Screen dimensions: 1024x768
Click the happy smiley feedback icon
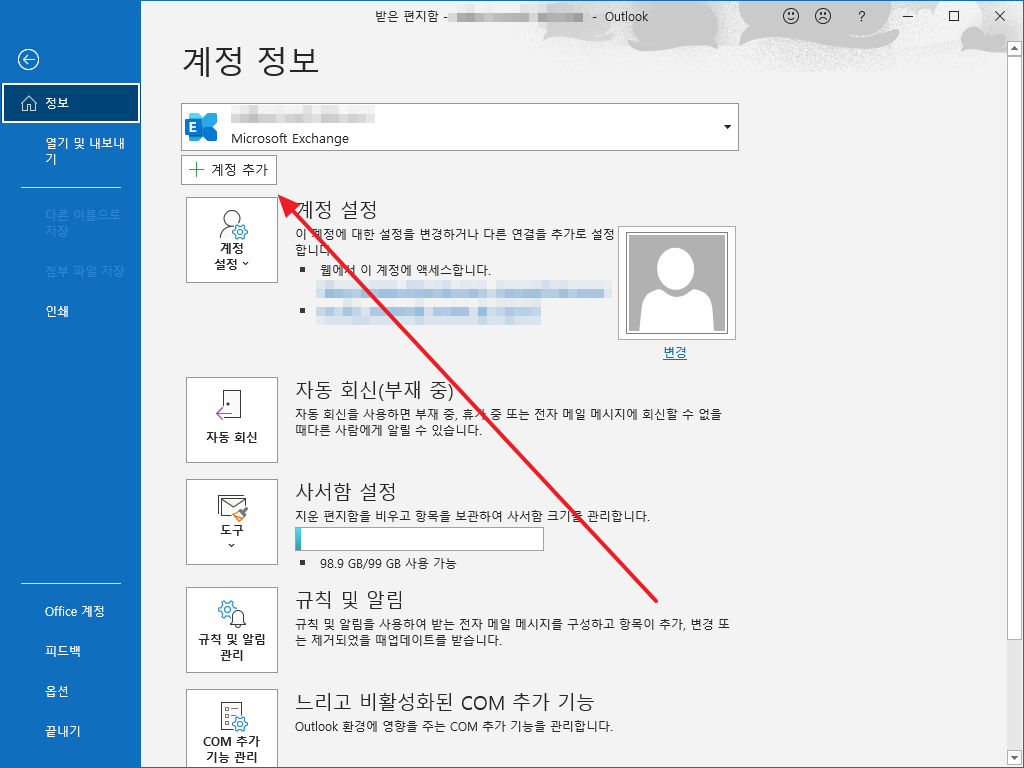pyautogui.click(x=791, y=16)
